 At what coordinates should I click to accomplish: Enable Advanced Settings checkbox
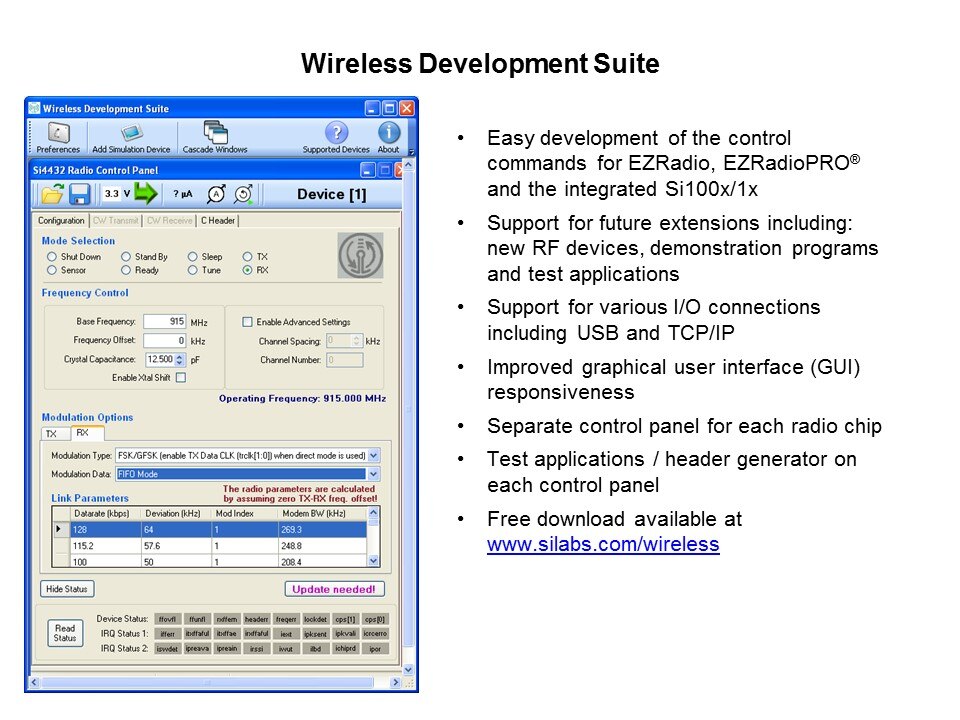[x=247, y=322]
